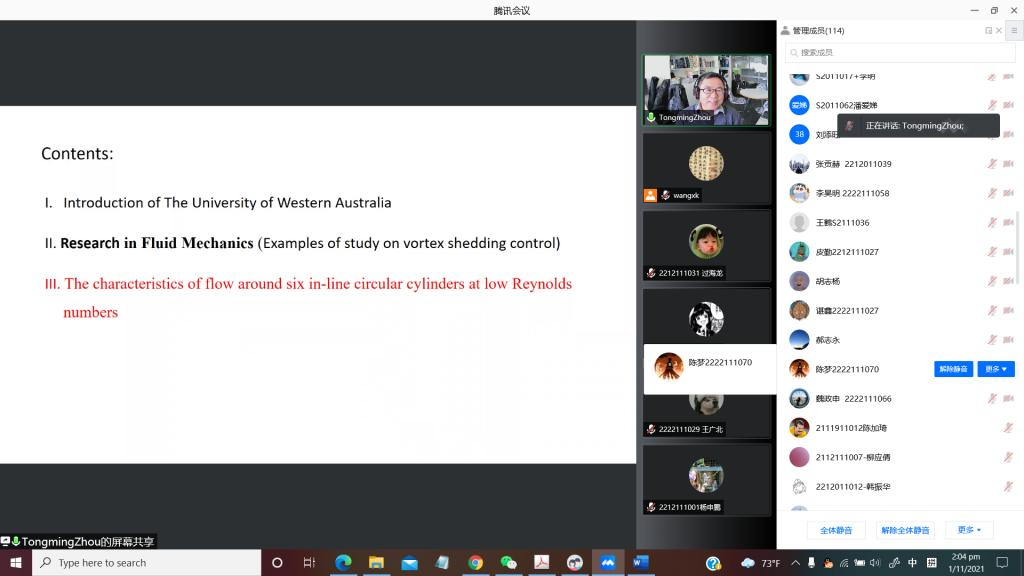The width and height of the screenshot is (1024, 576).
Task: Open the bottom 更多 dropdown in members panel
Action: [x=969, y=530]
